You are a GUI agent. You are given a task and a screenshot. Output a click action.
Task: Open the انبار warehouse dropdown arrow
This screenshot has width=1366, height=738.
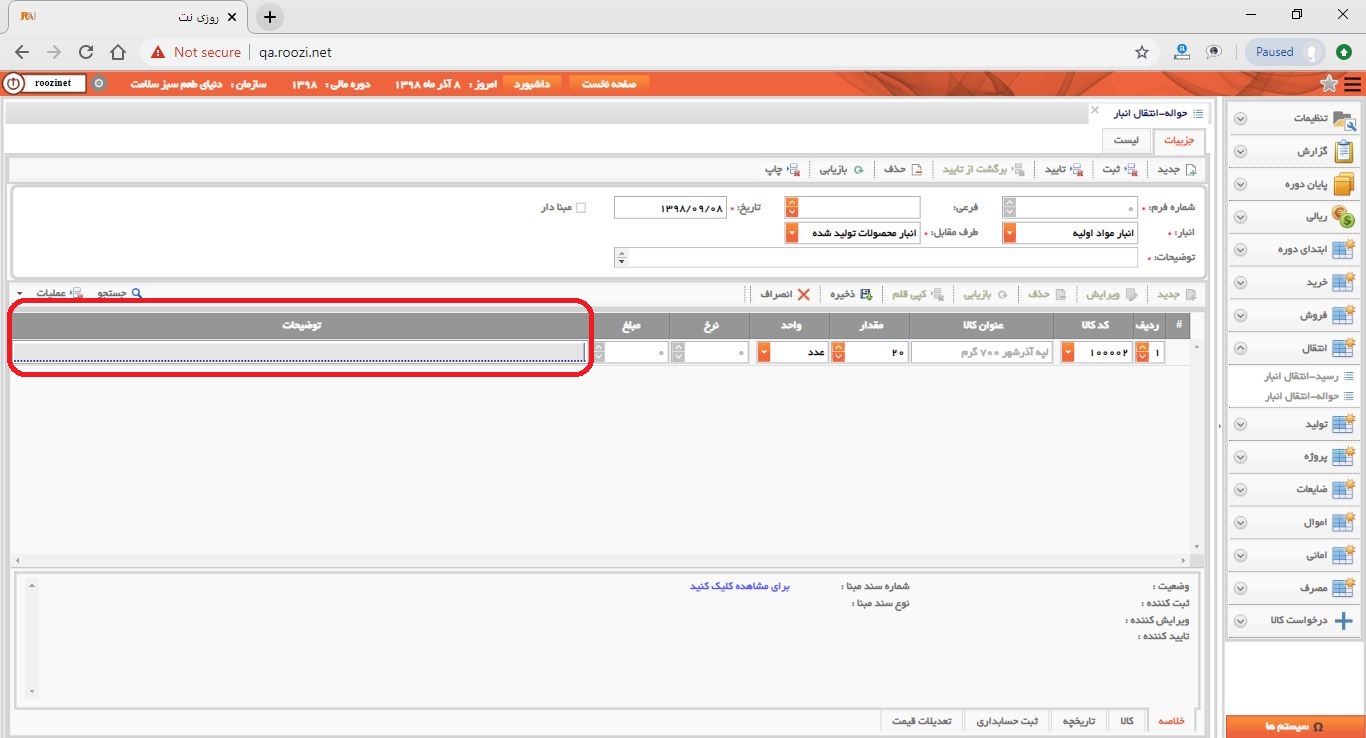click(x=1009, y=233)
